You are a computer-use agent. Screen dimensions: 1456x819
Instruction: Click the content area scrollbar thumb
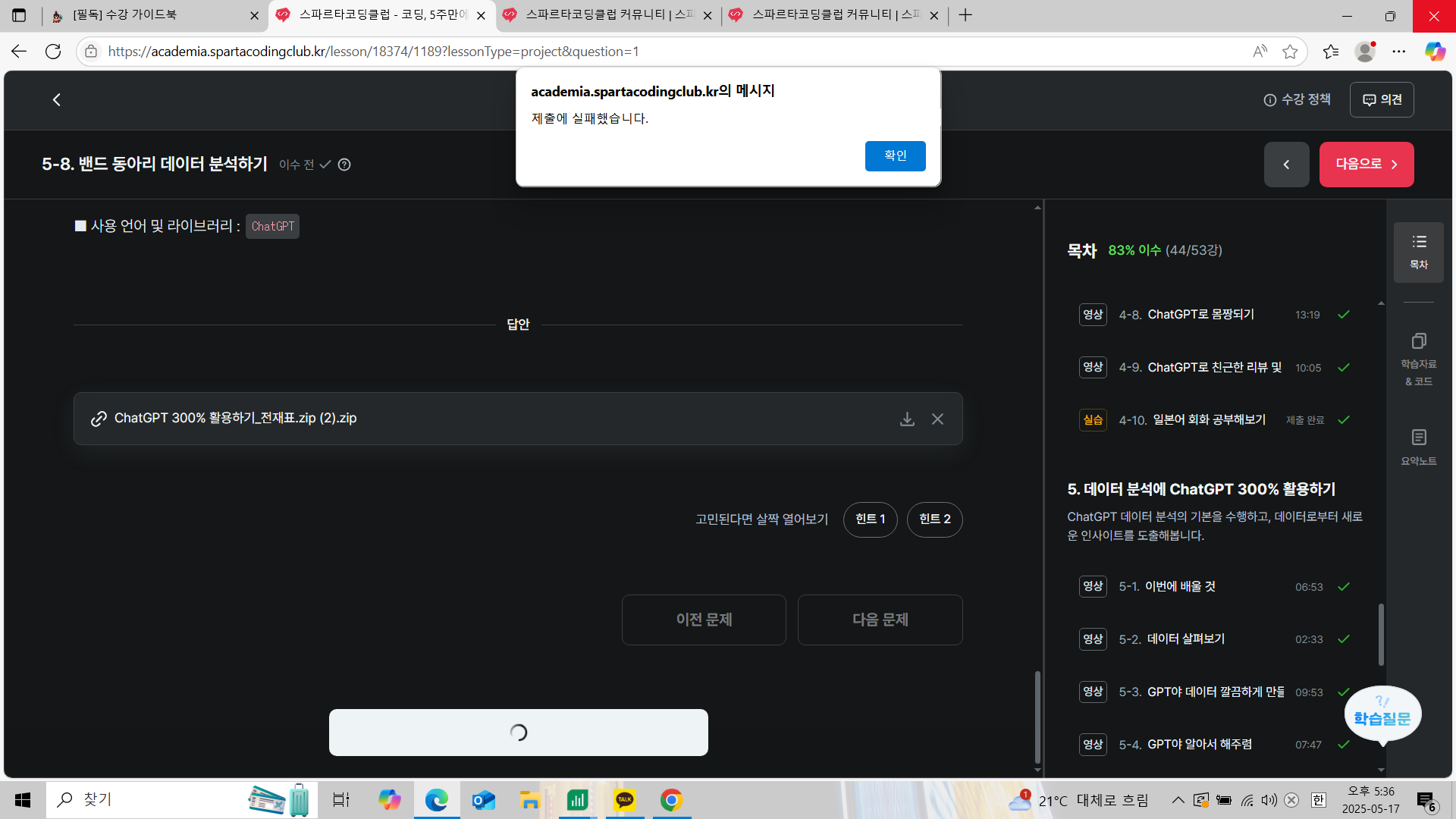(1037, 717)
